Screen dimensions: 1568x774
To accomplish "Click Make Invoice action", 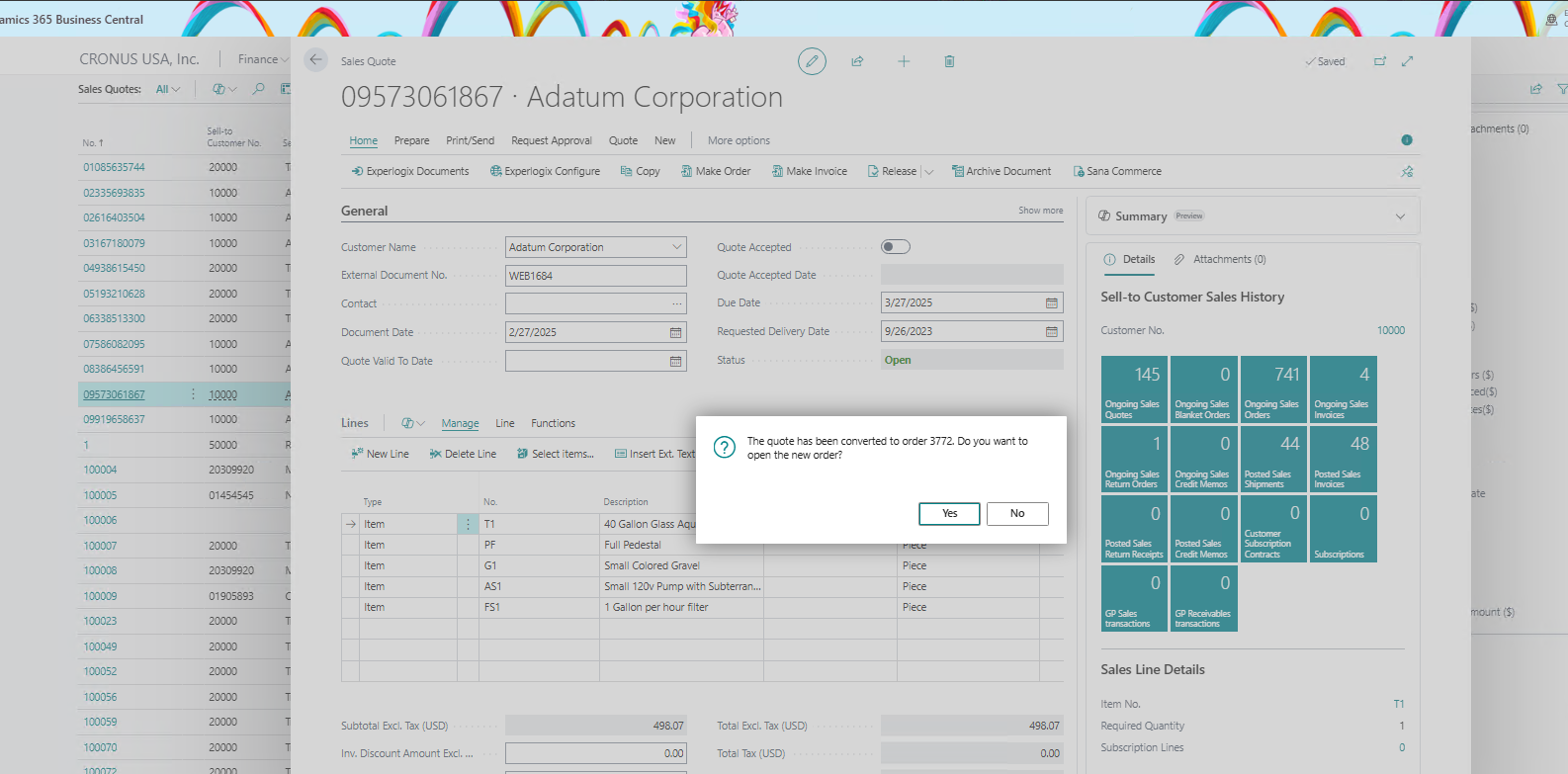I will [809, 171].
